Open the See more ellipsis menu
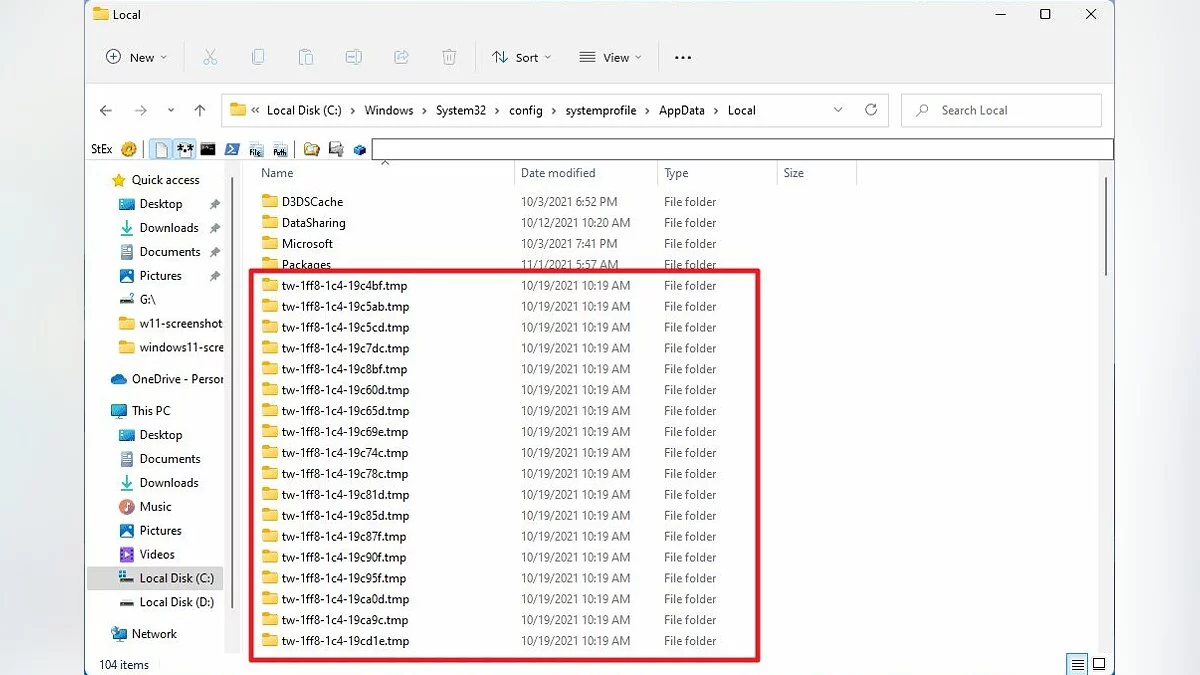 point(683,57)
